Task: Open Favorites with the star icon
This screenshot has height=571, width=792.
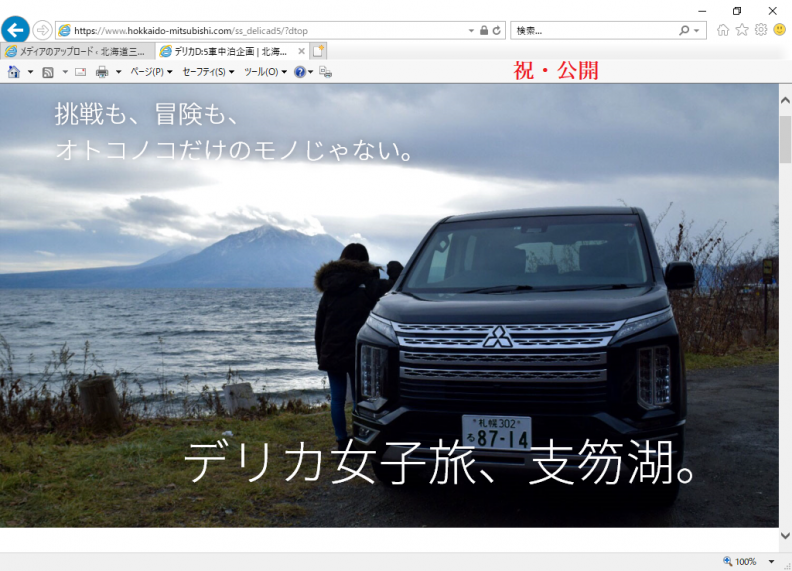Action: point(742,30)
